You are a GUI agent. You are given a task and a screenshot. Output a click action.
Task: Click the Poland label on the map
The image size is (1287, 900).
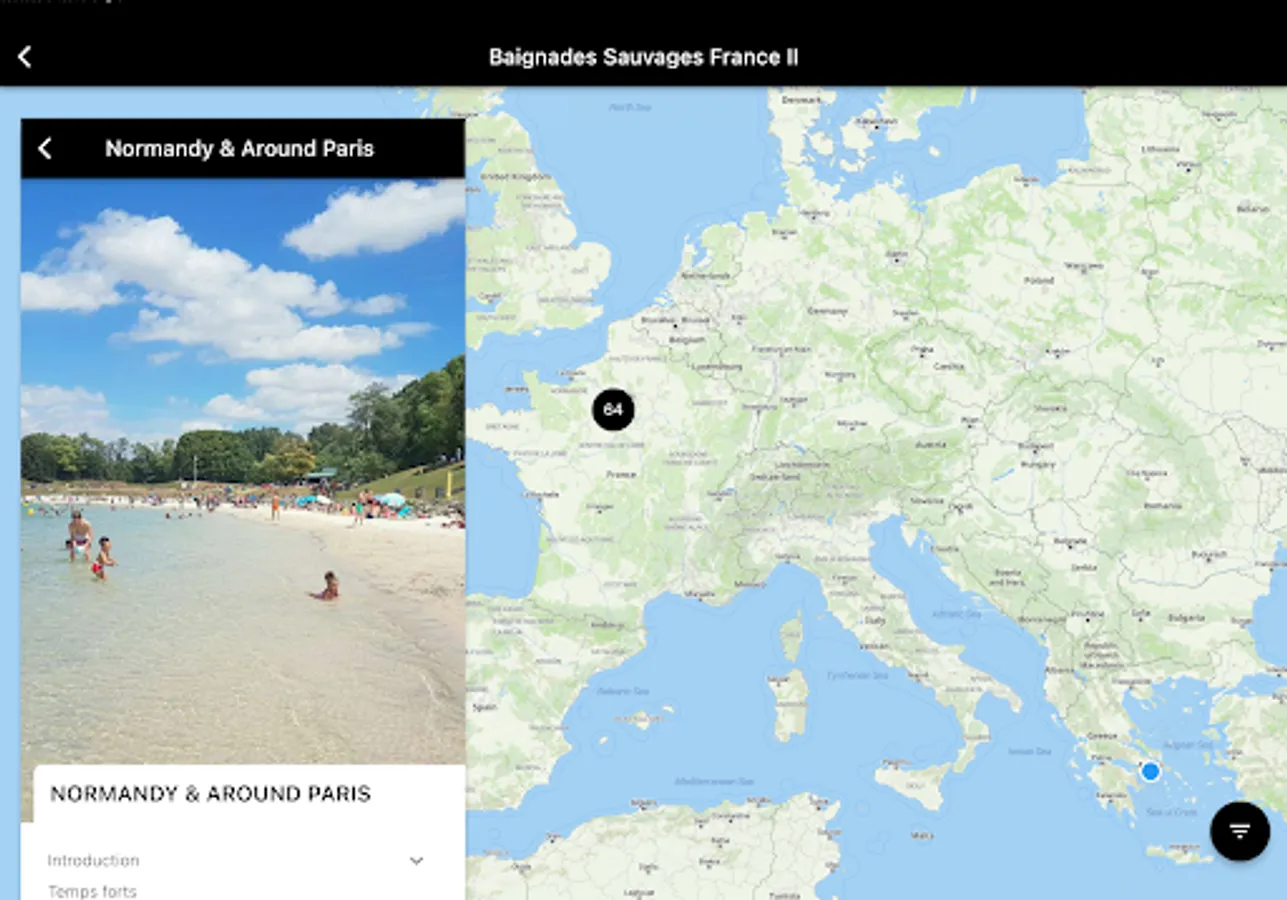(1039, 281)
